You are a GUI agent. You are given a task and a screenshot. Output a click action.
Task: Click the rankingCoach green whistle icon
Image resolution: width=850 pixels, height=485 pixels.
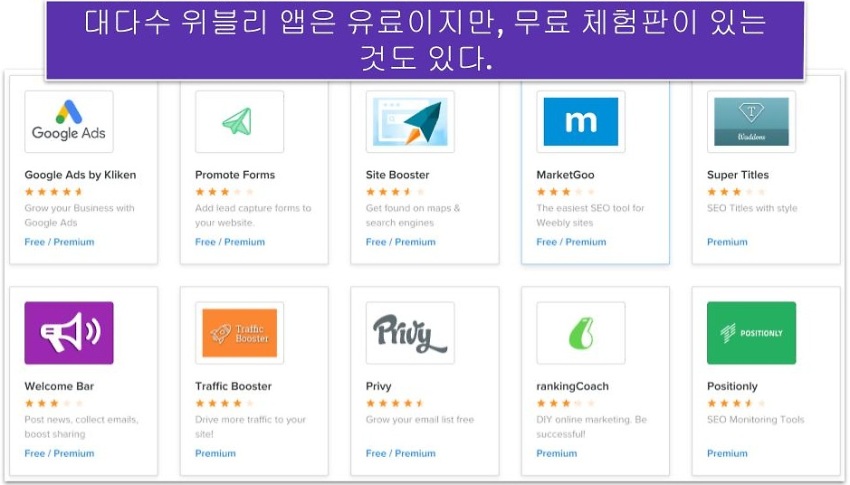pyautogui.click(x=581, y=333)
